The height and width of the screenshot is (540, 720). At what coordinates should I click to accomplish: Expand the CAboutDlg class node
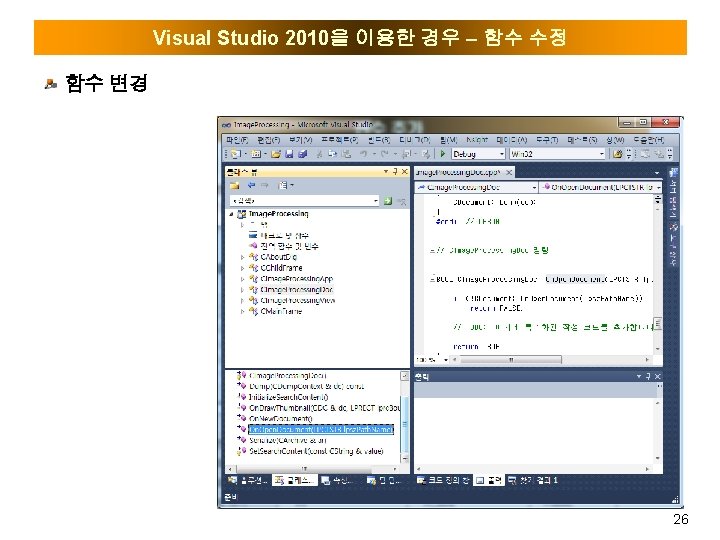pyautogui.click(x=242, y=257)
